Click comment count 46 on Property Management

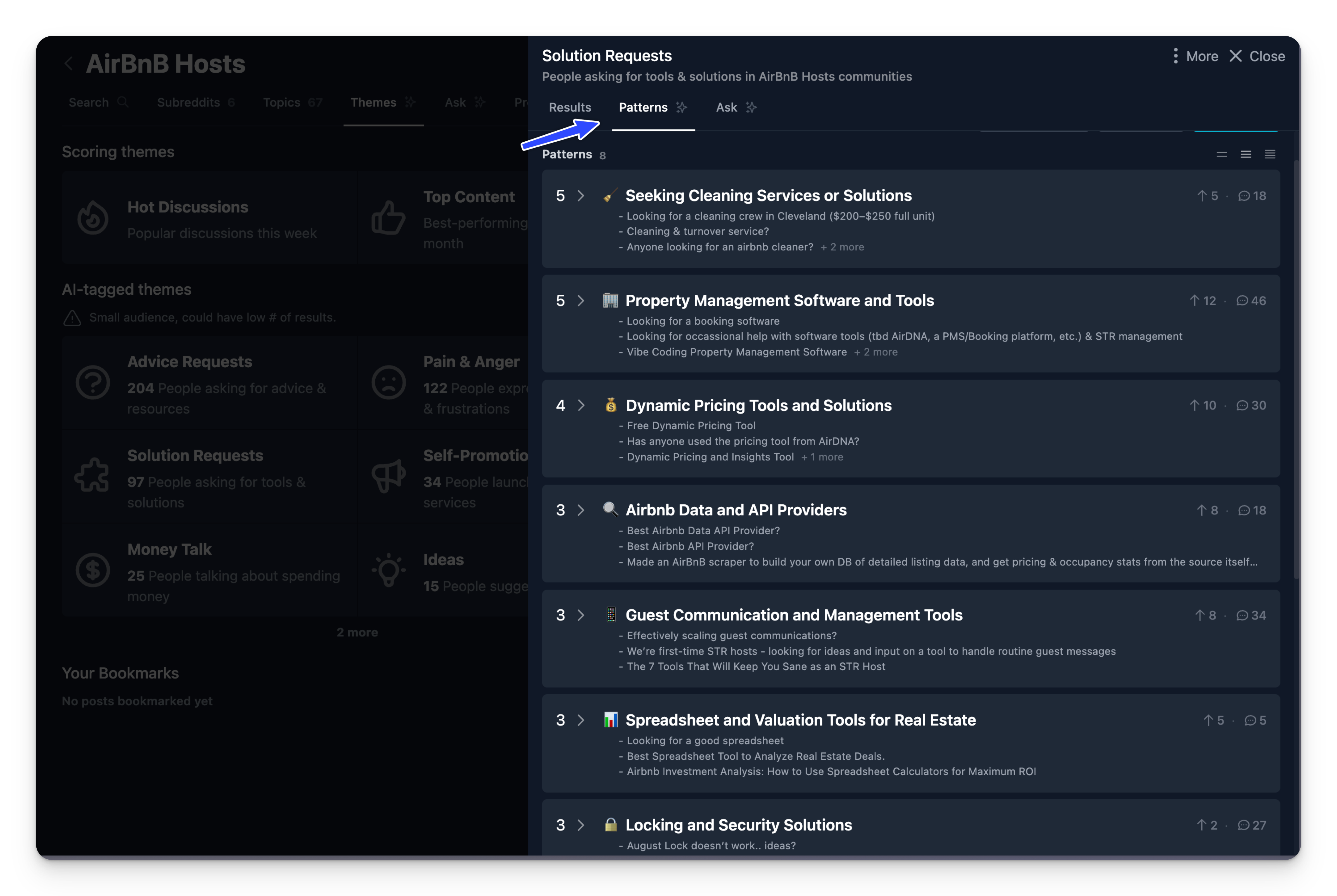click(1251, 301)
